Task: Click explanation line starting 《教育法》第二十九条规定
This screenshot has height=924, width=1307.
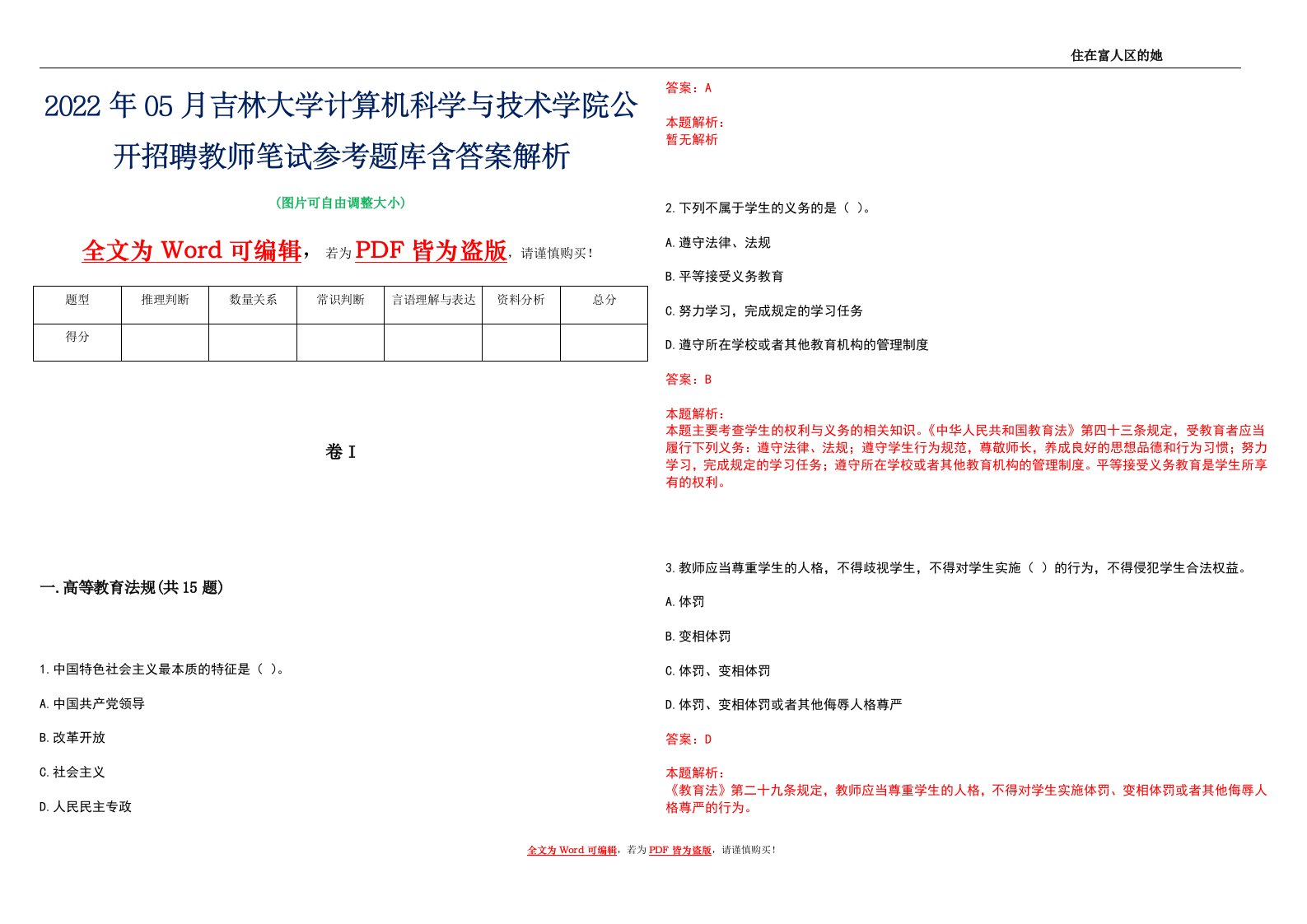Action: 966,791
